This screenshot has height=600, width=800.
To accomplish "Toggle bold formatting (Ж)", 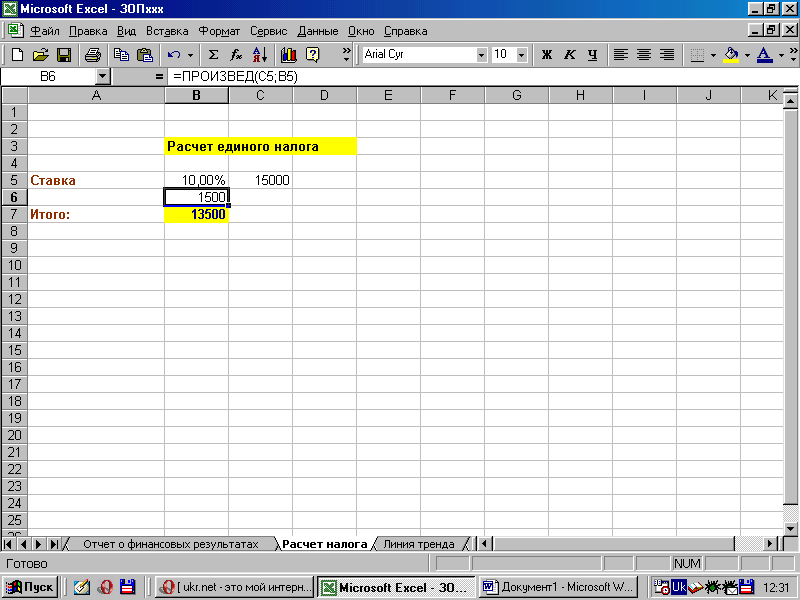I will [546, 55].
